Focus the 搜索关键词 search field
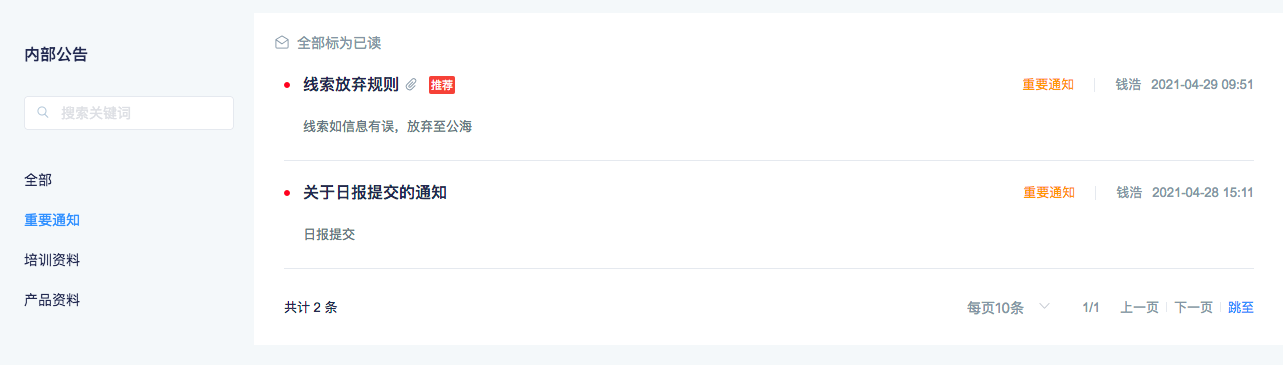The height and width of the screenshot is (365, 1283). [129, 113]
